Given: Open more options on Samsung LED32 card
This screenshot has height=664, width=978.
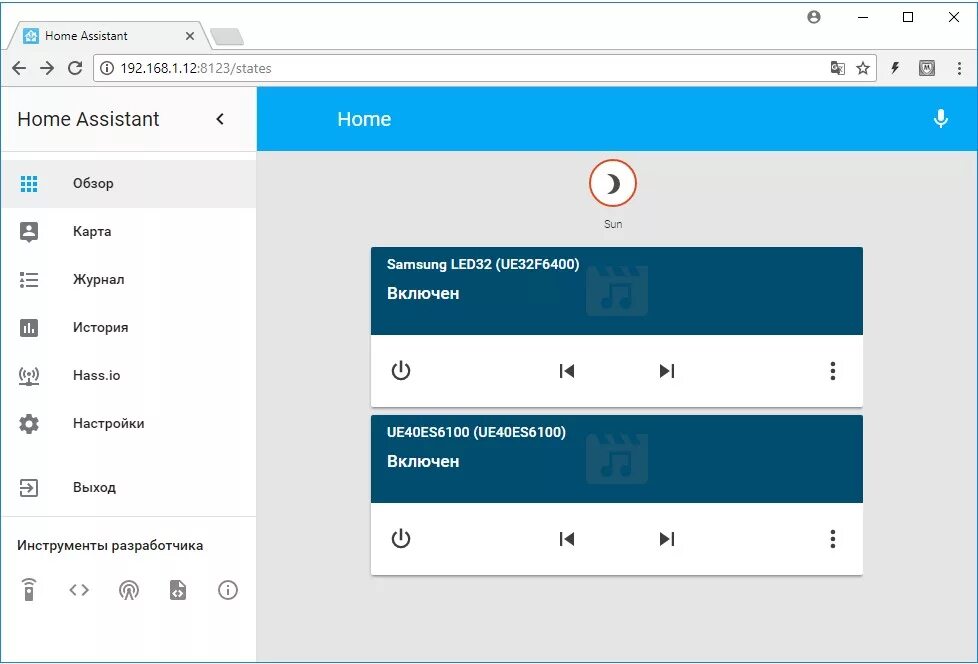Looking at the screenshot, I should pyautogui.click(x=833, y=371).
